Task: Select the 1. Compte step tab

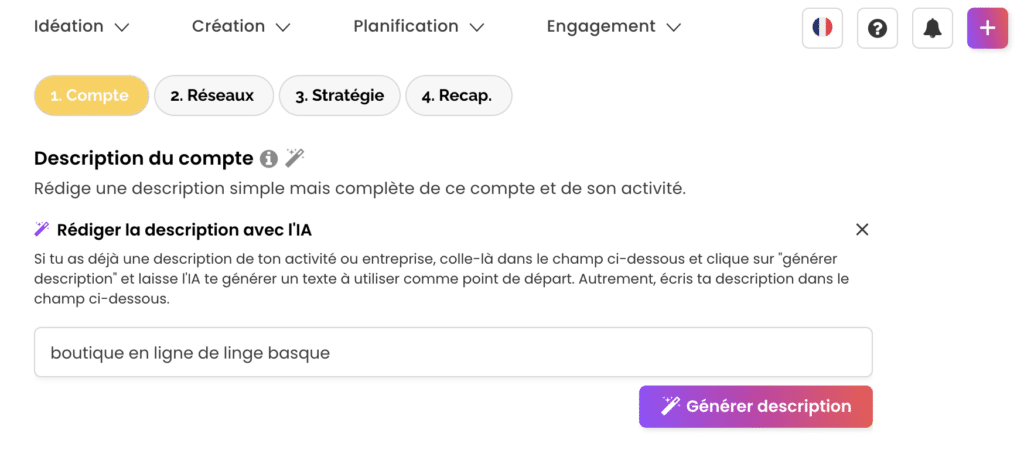Action: coord(90,96)
